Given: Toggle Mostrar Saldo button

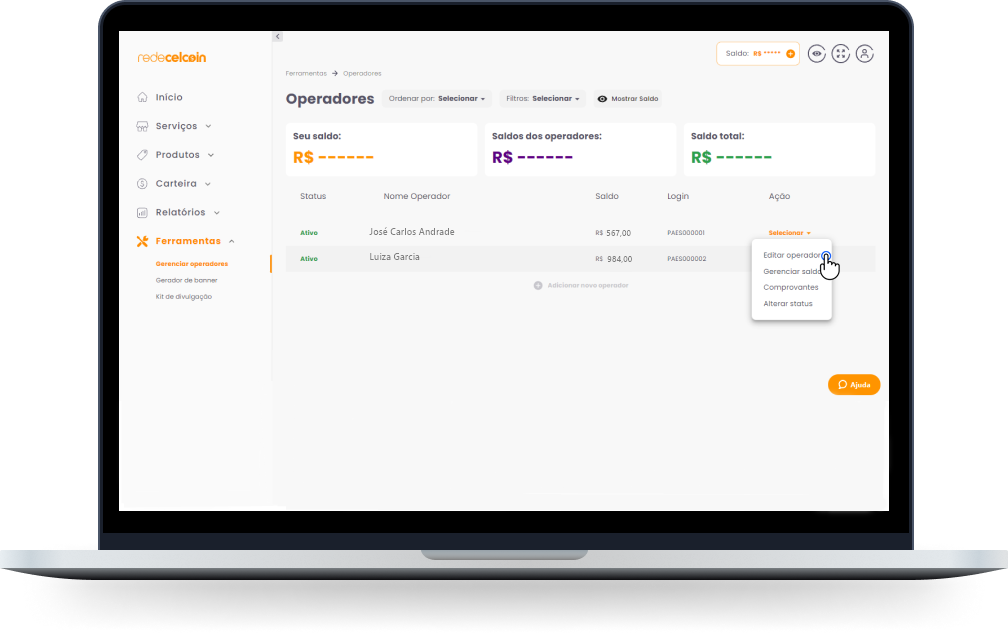Looking at the screenshot, I should [x=627, y=99].
